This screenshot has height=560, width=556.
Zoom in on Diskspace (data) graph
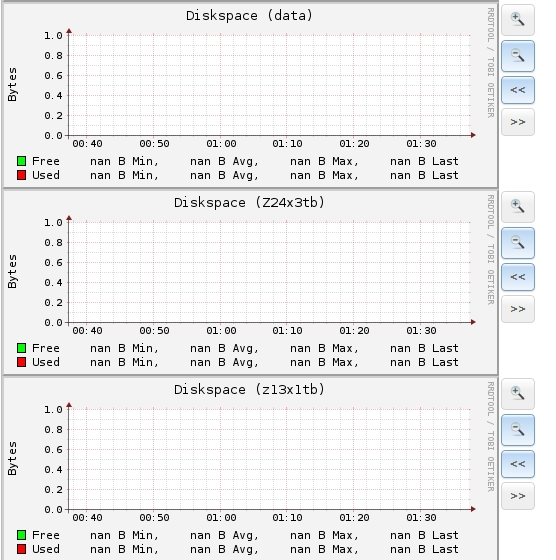tap(518, 20)
